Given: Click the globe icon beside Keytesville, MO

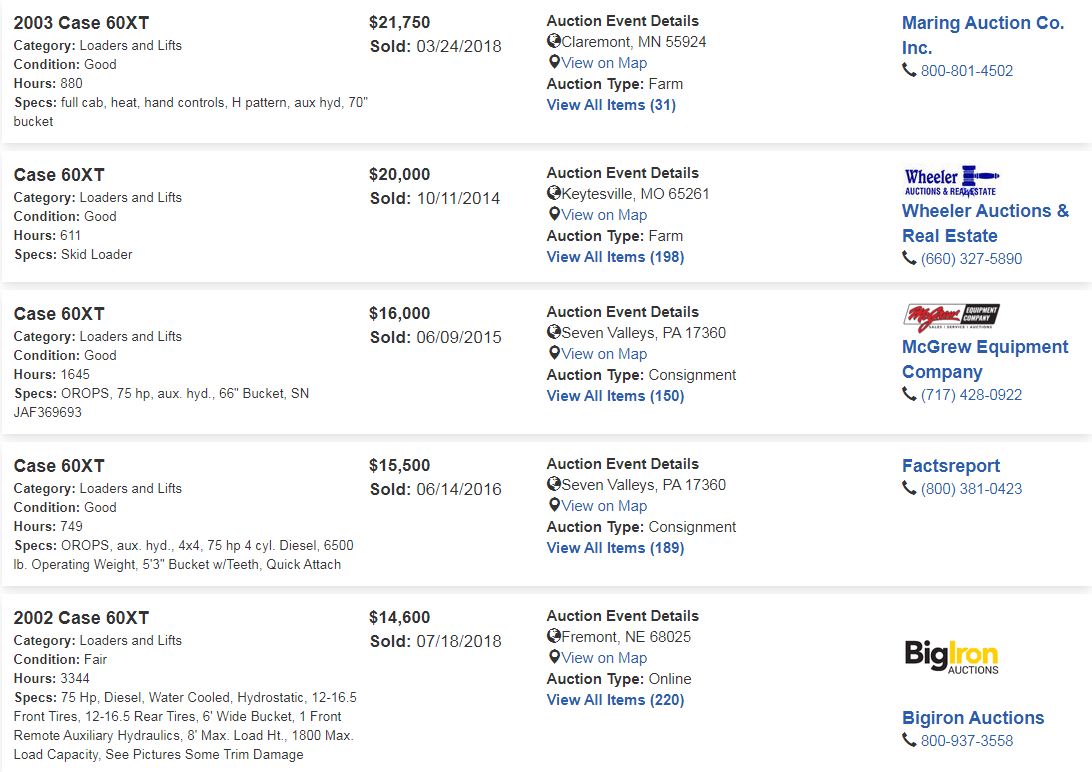Looking at the screenshot, I should tap(554, 193).
